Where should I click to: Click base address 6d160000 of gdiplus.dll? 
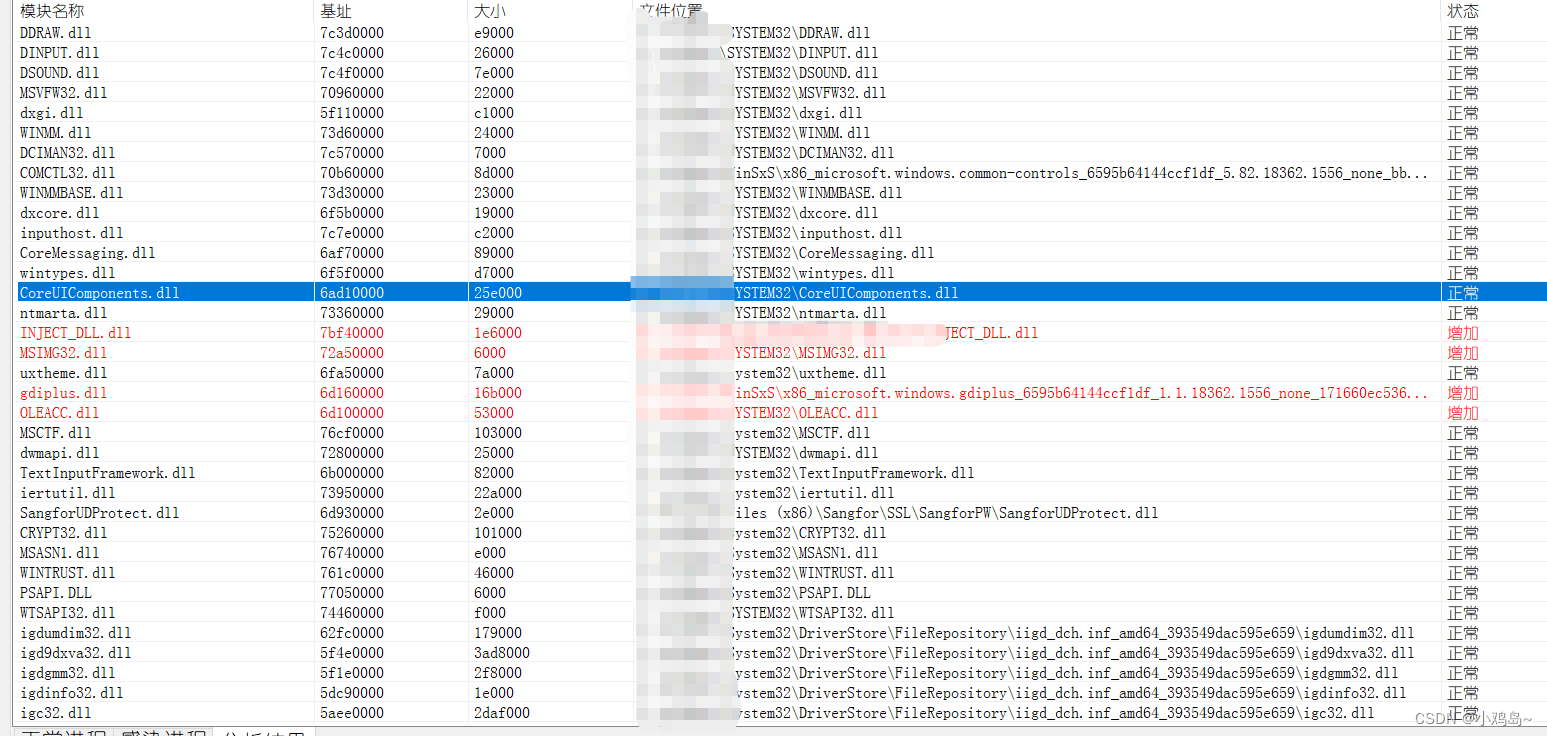pos(351,392)
